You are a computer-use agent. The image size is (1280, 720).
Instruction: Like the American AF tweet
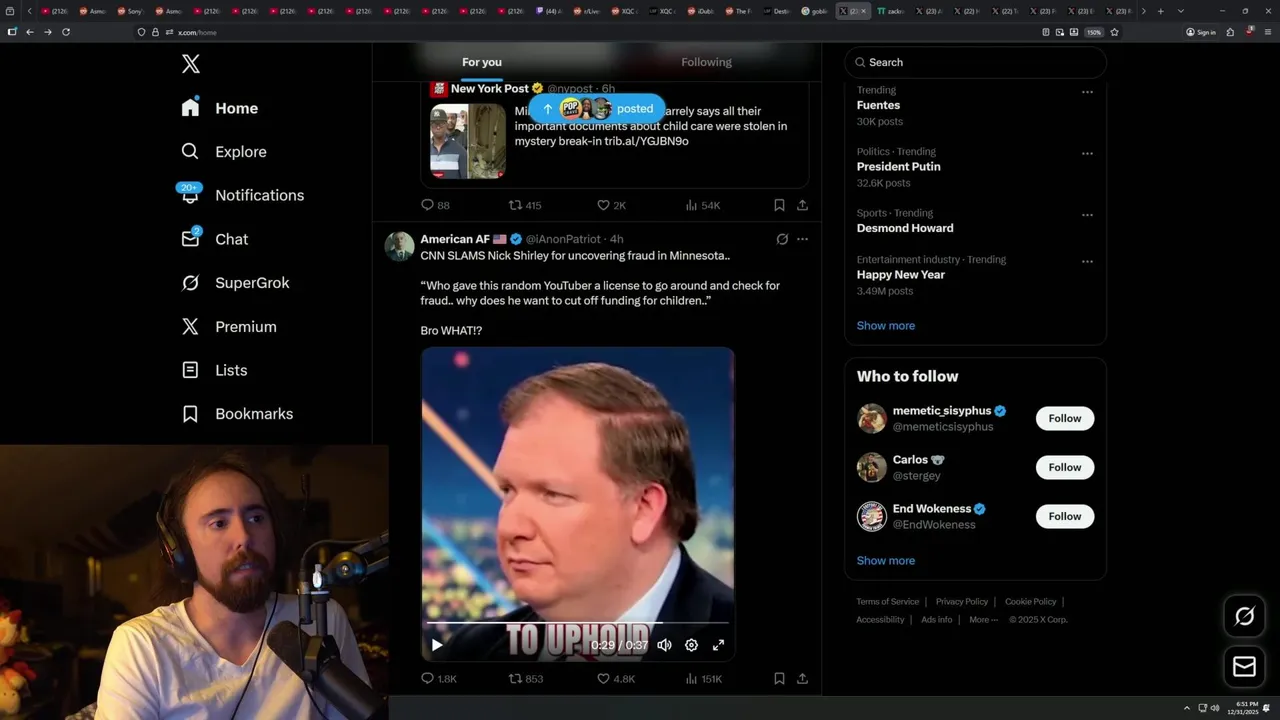pos(616,679)
